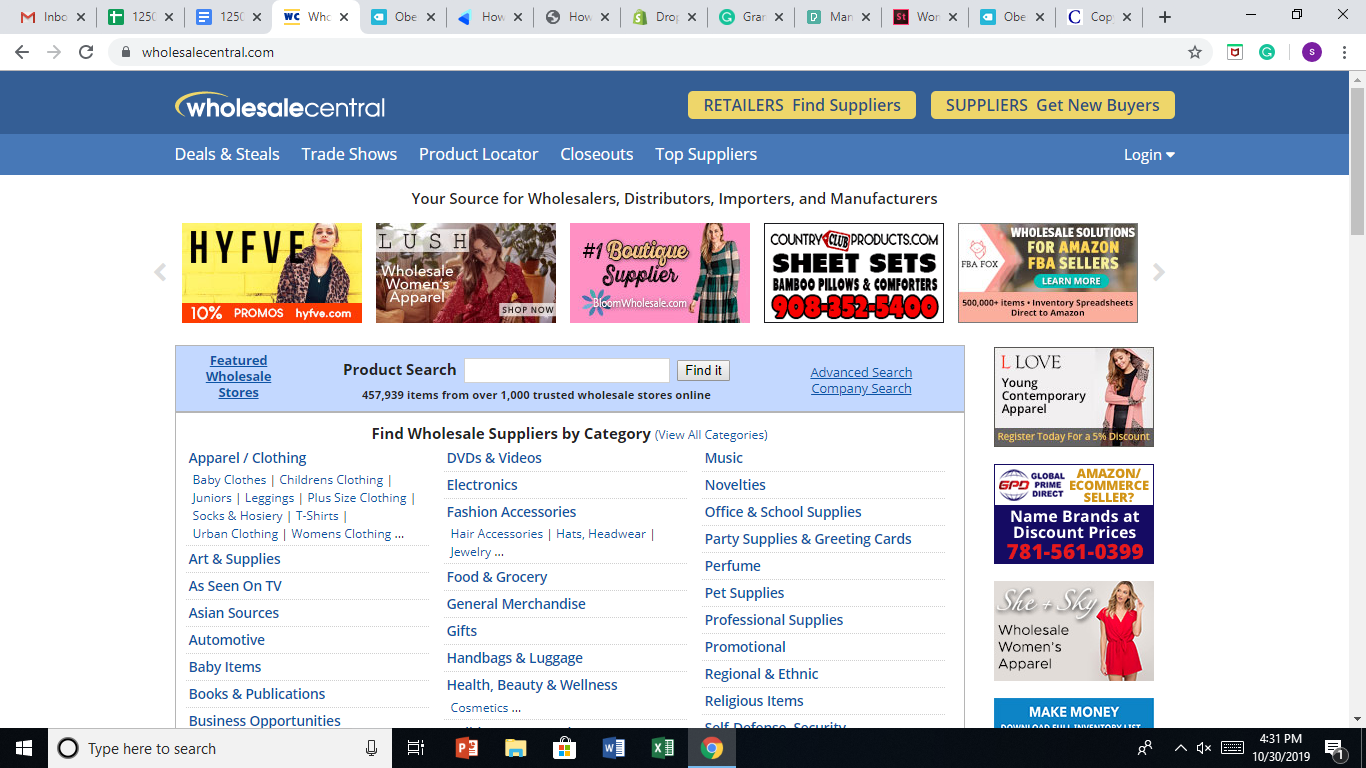Open Product Locator in navigation bar
1366x768 pixels.
pyautogui.click(x=478, y=154)
